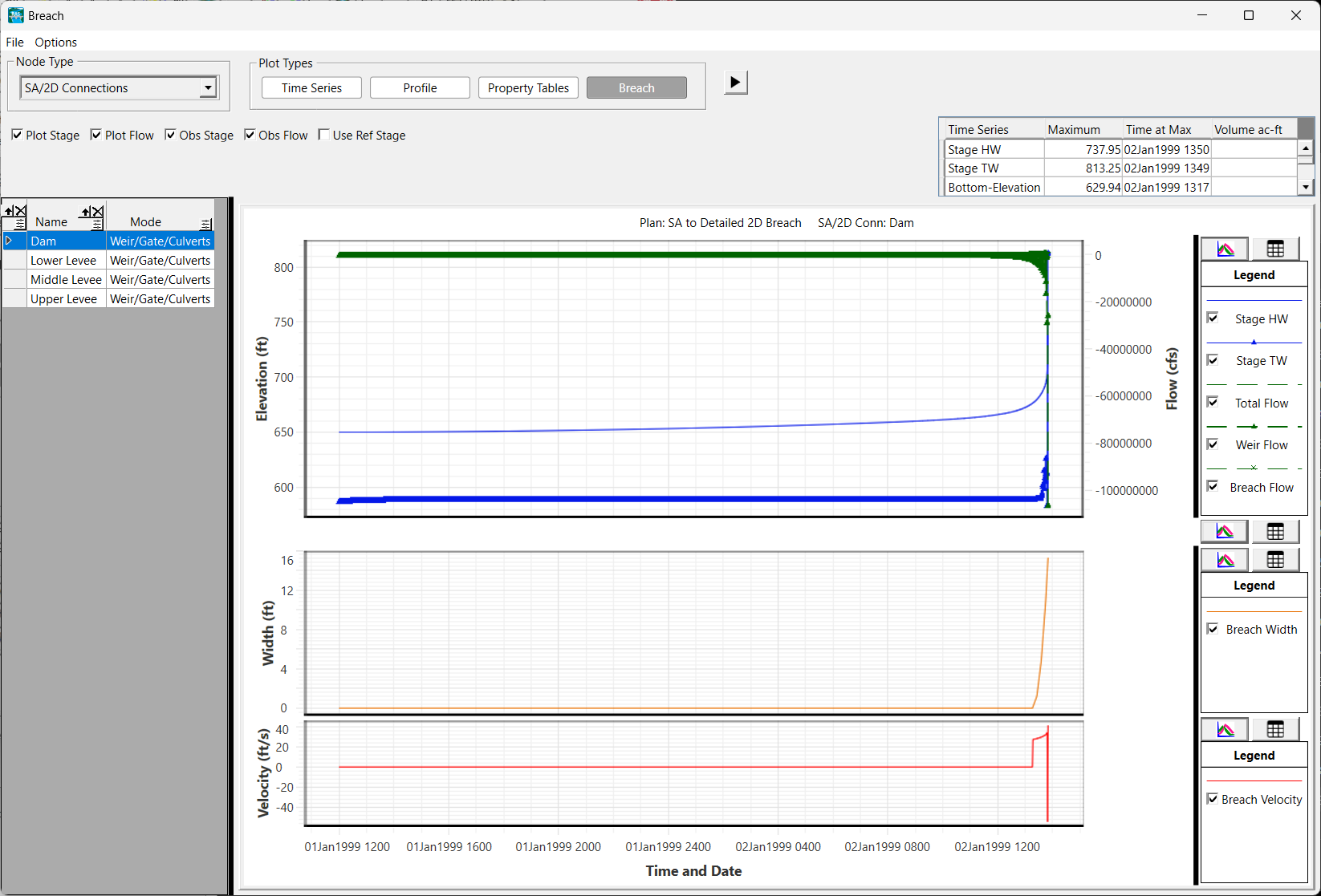Enable the Use Ref Stage checkbox
The width and height of the screenshot is (1321, 896).
tap(324, 135)
